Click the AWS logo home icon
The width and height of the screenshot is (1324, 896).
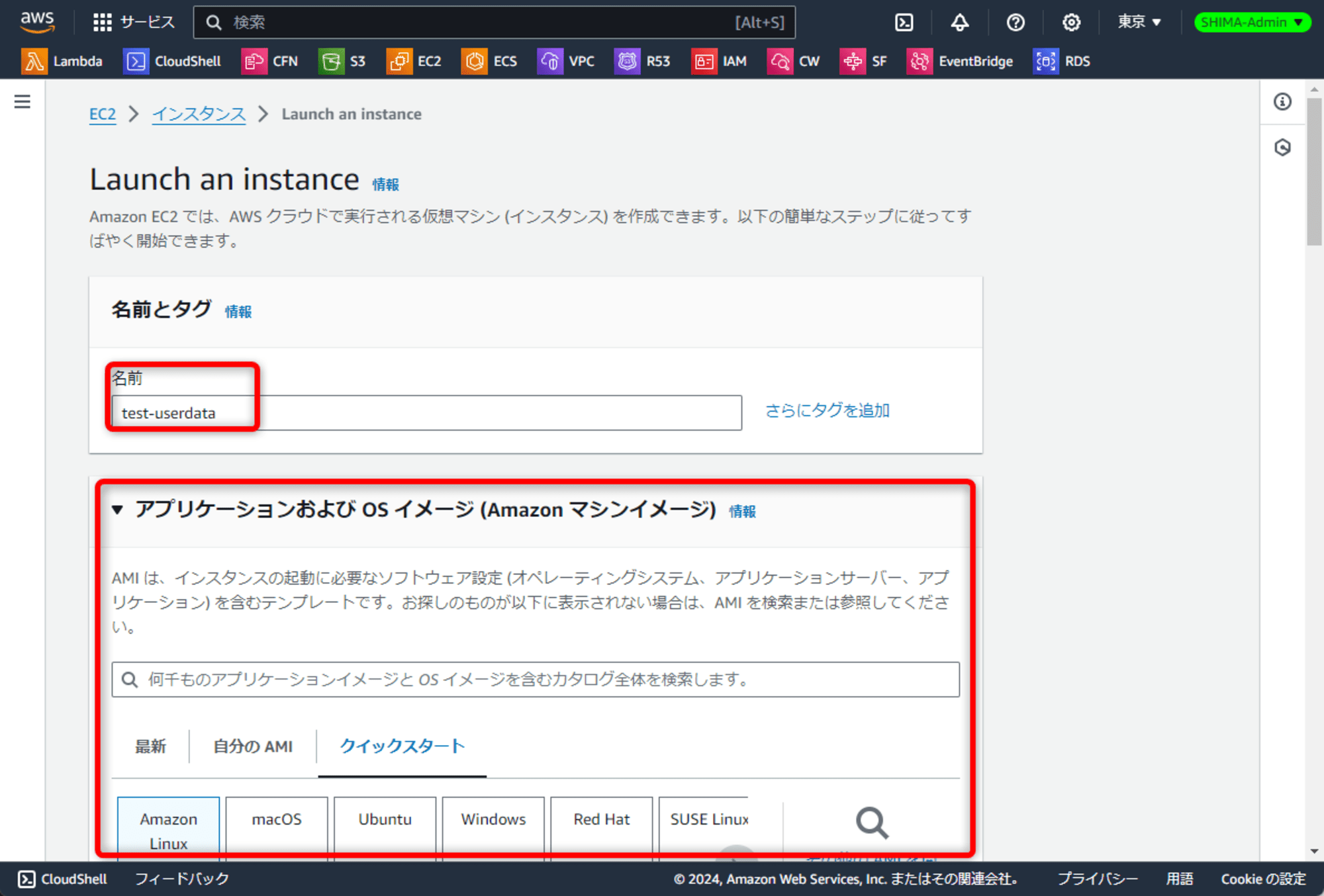click(37, 22)
